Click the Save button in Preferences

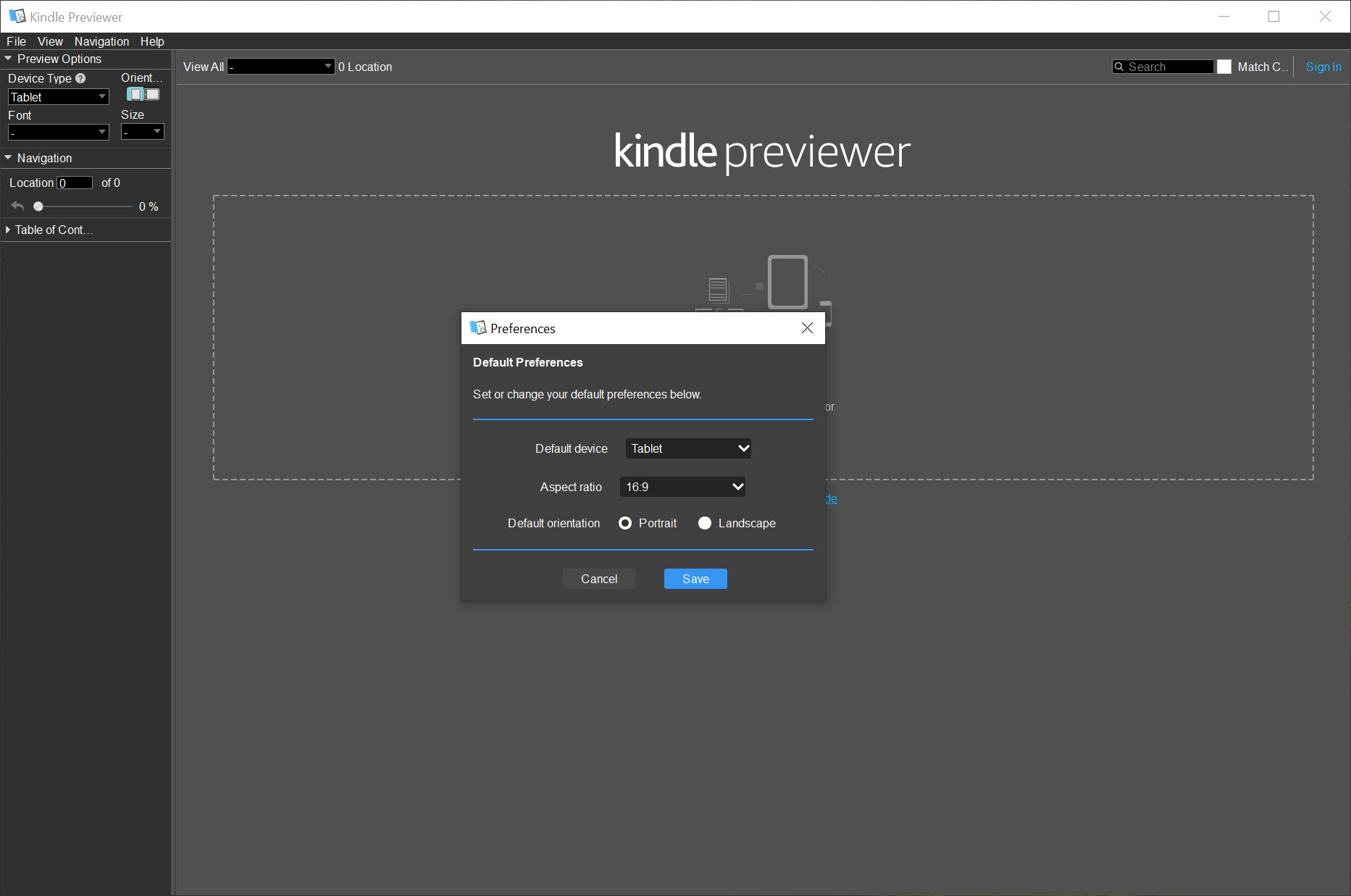tap(695, 579)
